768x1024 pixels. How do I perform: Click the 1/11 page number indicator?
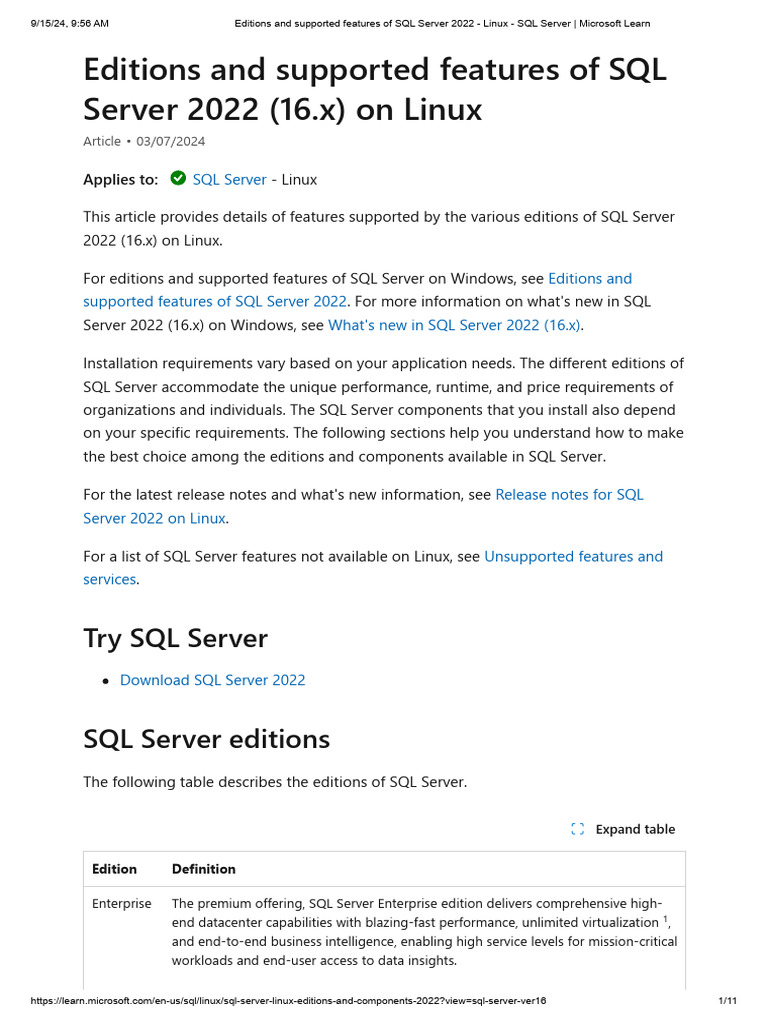727,1001
